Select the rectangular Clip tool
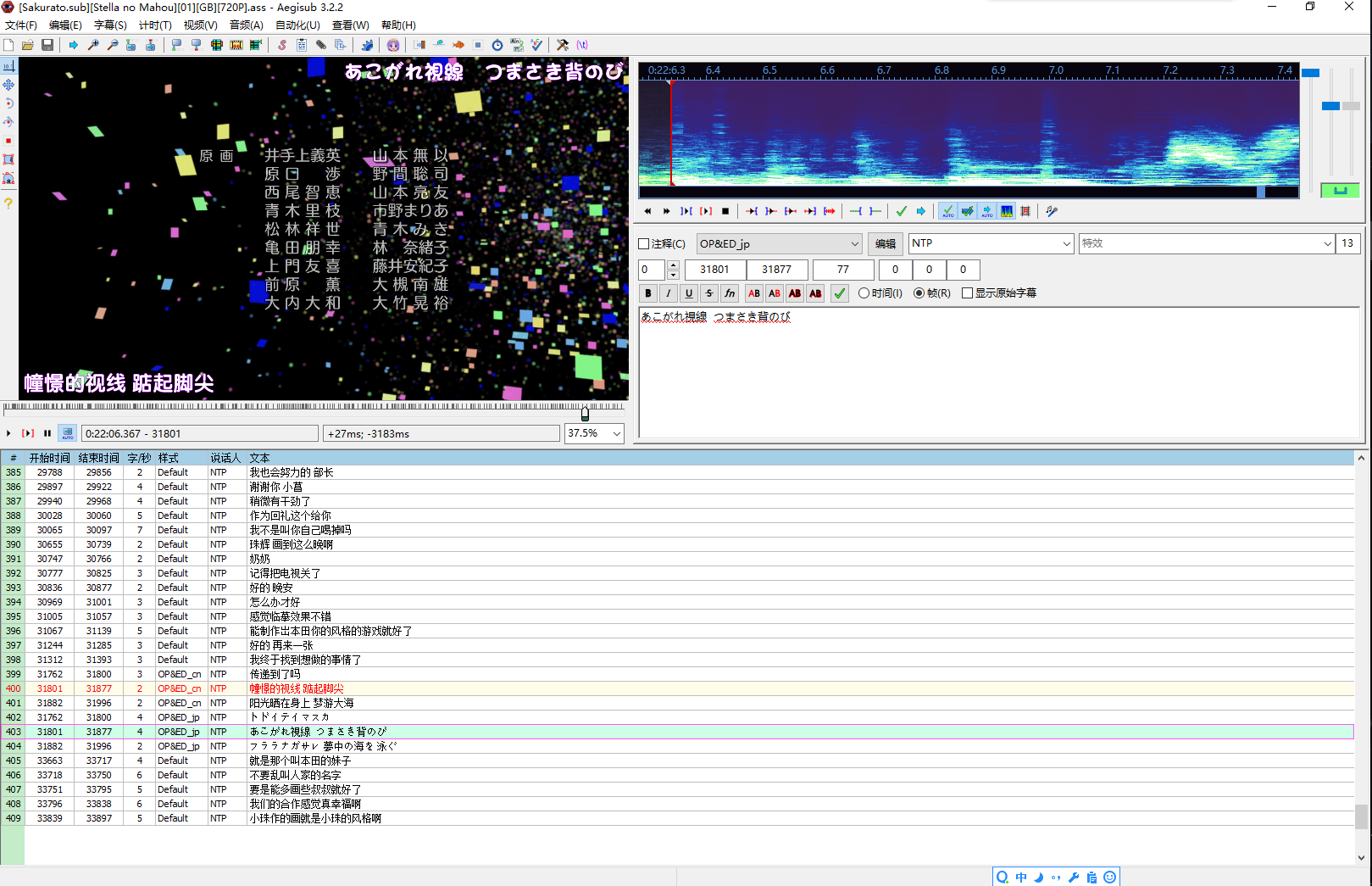The width and height of the screenshot is (1372, 886). (8, 159)
